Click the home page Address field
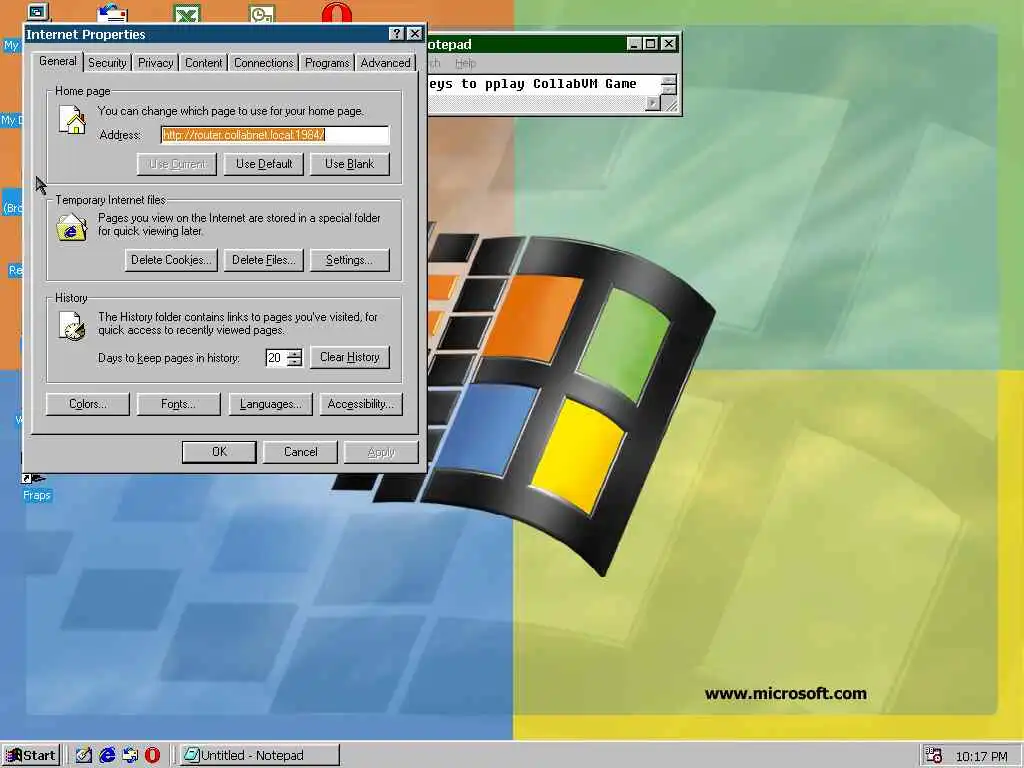Screen dimensions: 1024x768 tap(275, 135)
